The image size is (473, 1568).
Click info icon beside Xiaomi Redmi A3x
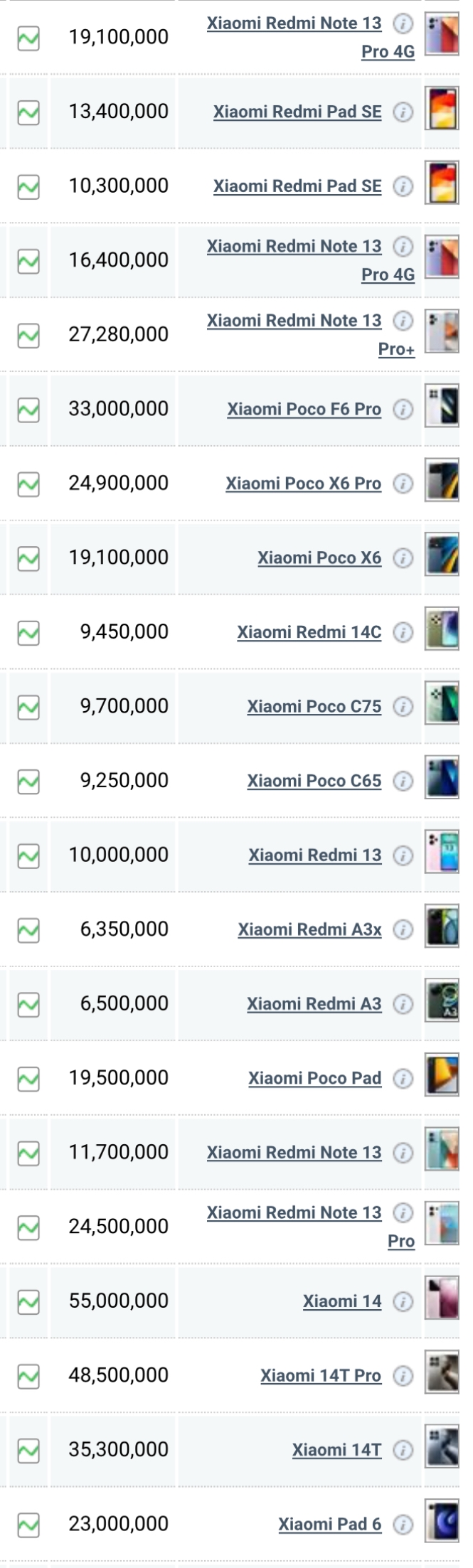point(403,929)
